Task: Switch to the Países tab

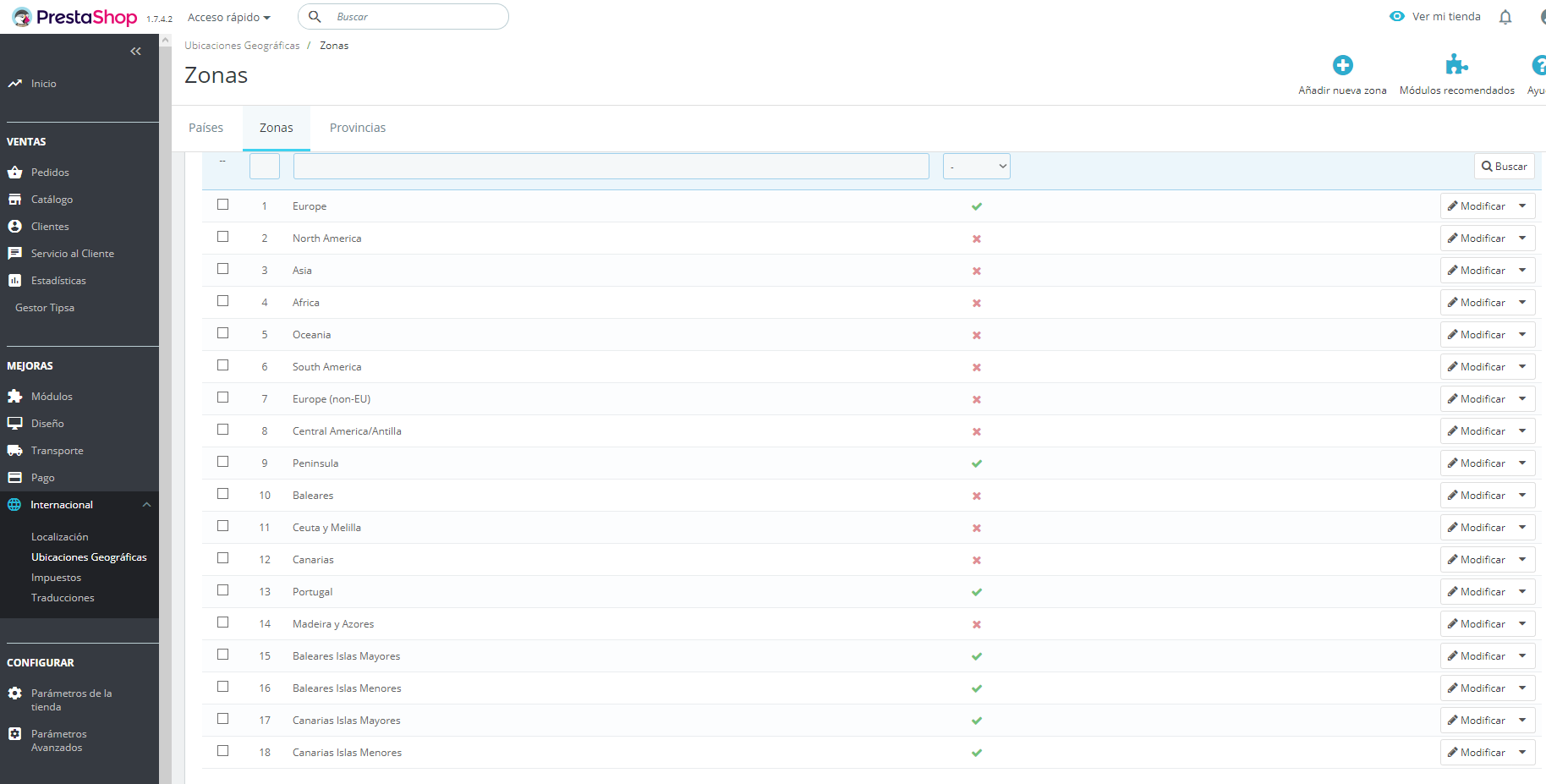Action: pyautogui.click(x=206, y=128)
